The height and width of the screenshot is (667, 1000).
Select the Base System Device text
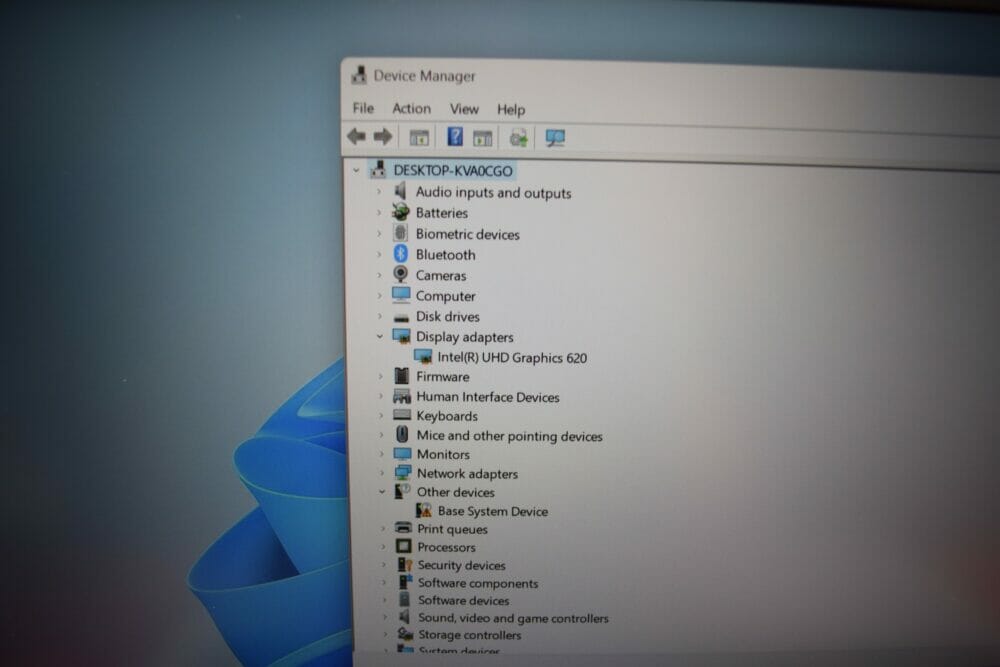pos(493,511)
